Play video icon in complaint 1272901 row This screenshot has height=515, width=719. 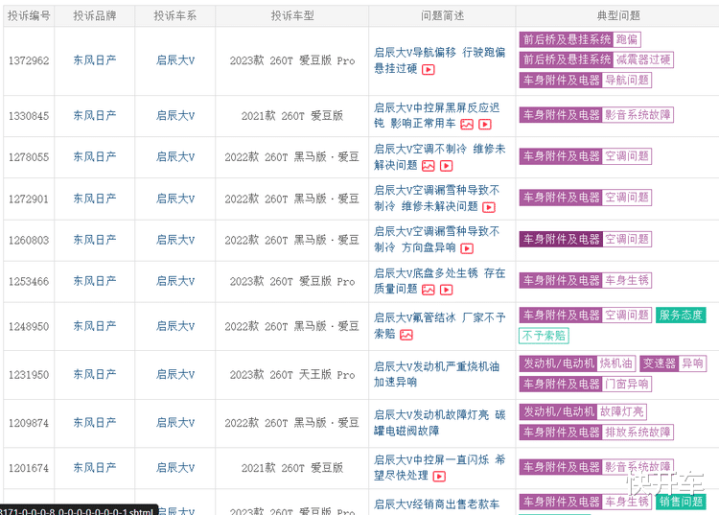click(489, 207)
